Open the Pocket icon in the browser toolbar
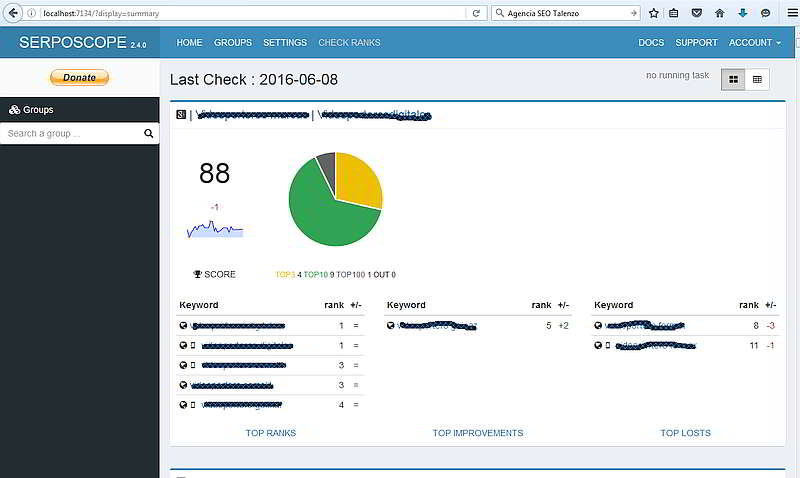 [x=697, y=13]
